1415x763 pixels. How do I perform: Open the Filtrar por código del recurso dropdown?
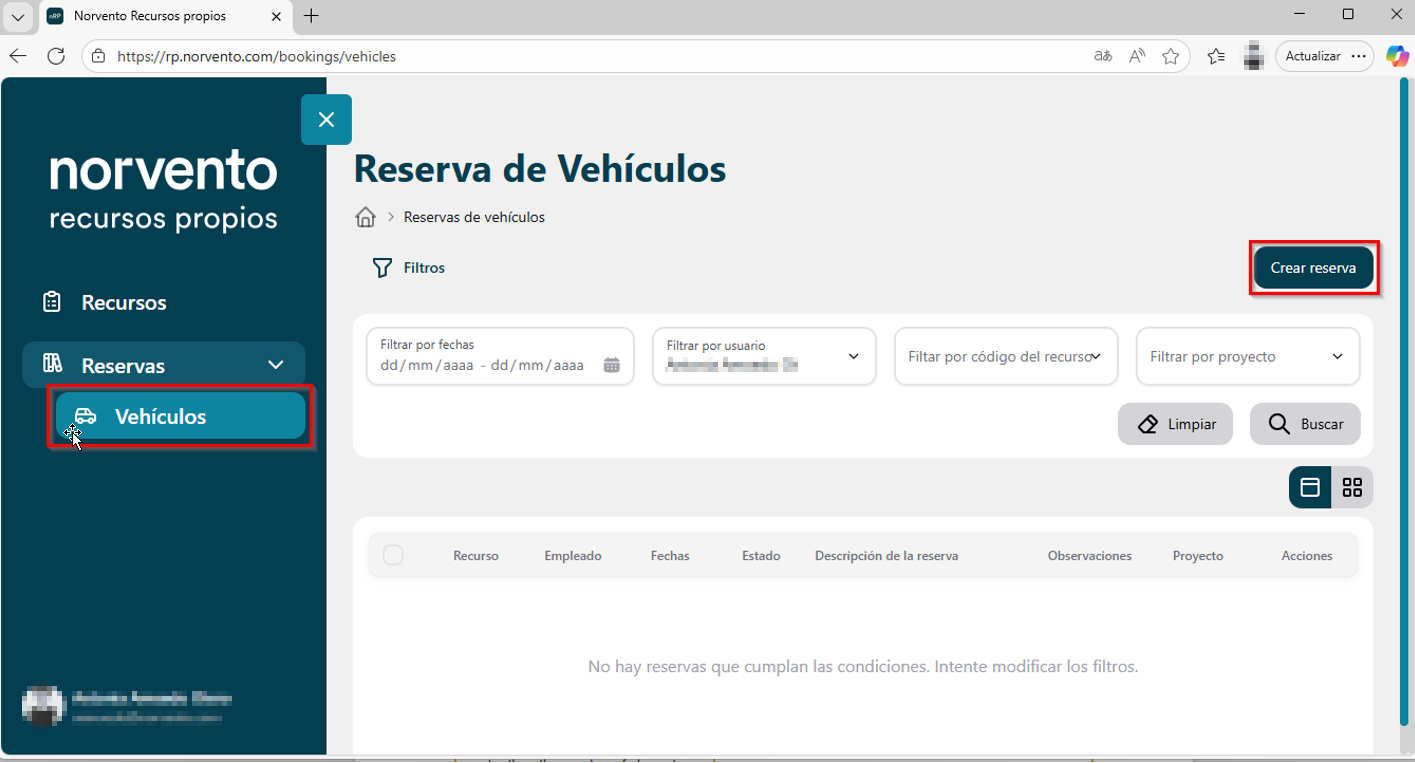(x=1006, y=356)
